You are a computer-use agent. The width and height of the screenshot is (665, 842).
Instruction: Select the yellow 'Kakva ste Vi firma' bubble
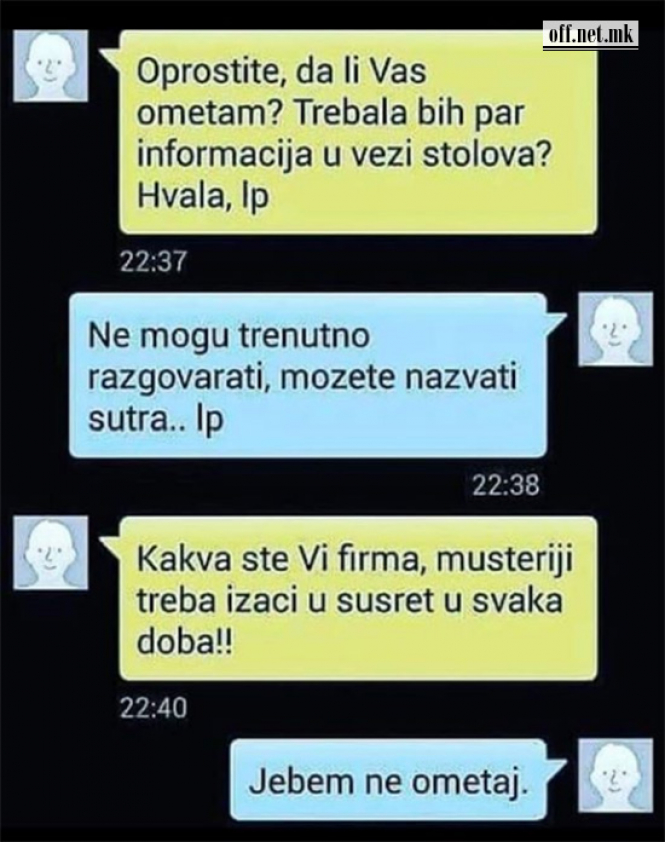355,599
